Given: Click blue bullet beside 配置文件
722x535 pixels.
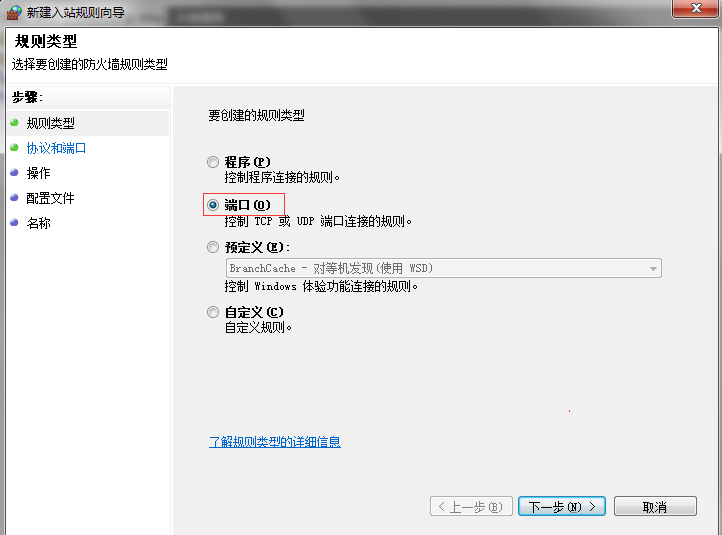Looking at the screenshot, I should pyautogui.click(x=14, y=197).
